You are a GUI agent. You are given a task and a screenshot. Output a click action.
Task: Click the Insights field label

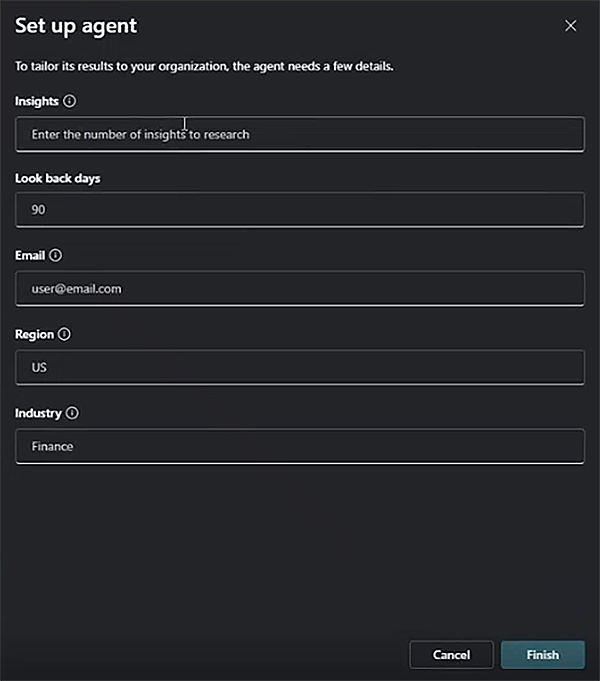point(36,101)
